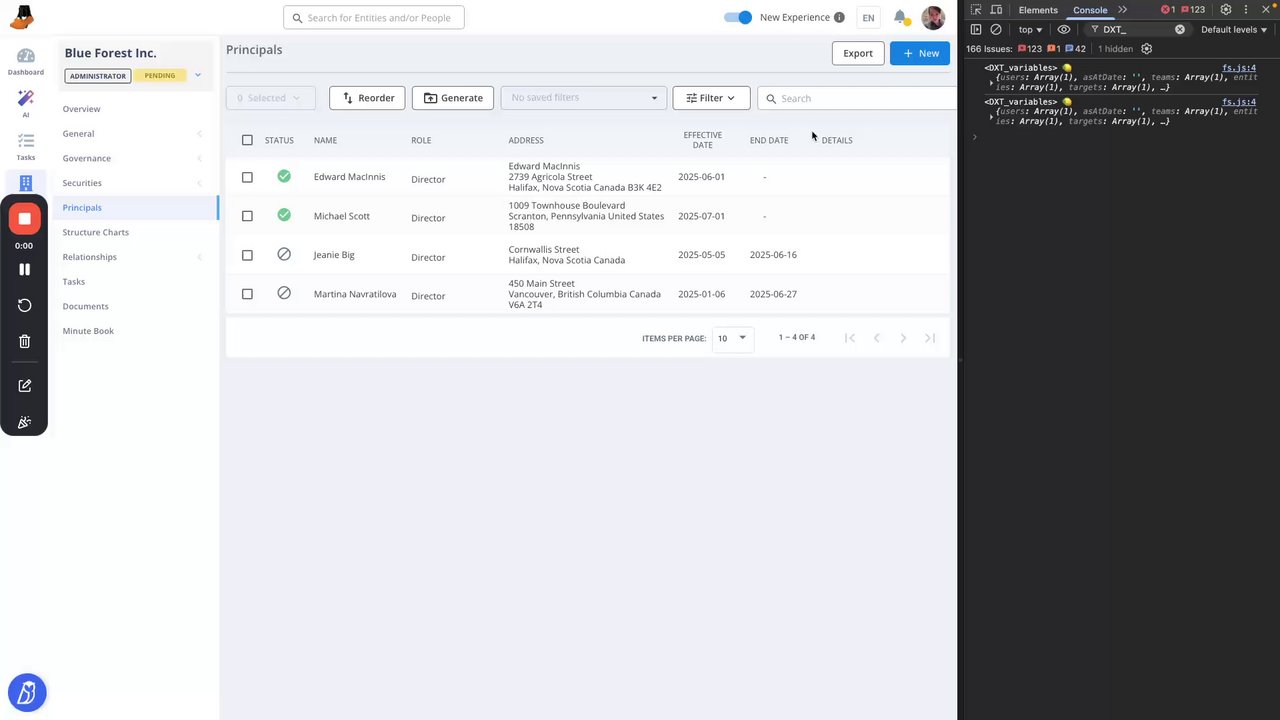Expand the second DXT_variables console object
This screenshot has width=1280, height=720.
pos(991,116)
